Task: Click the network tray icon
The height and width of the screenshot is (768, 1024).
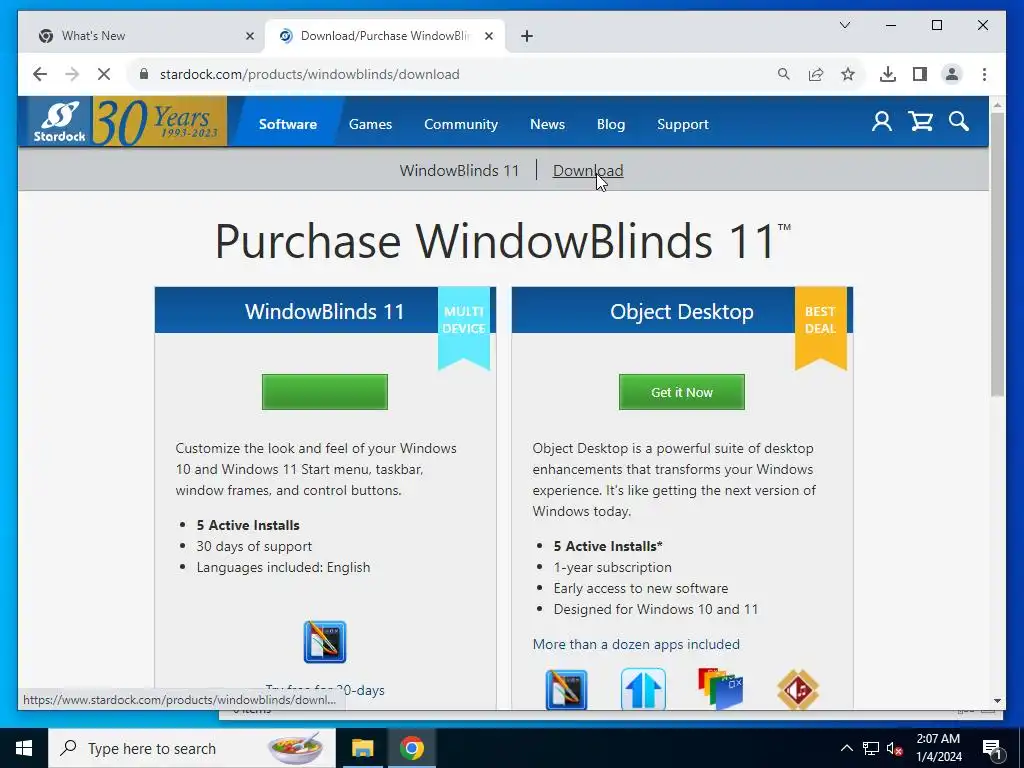Action: click(871, 748)
